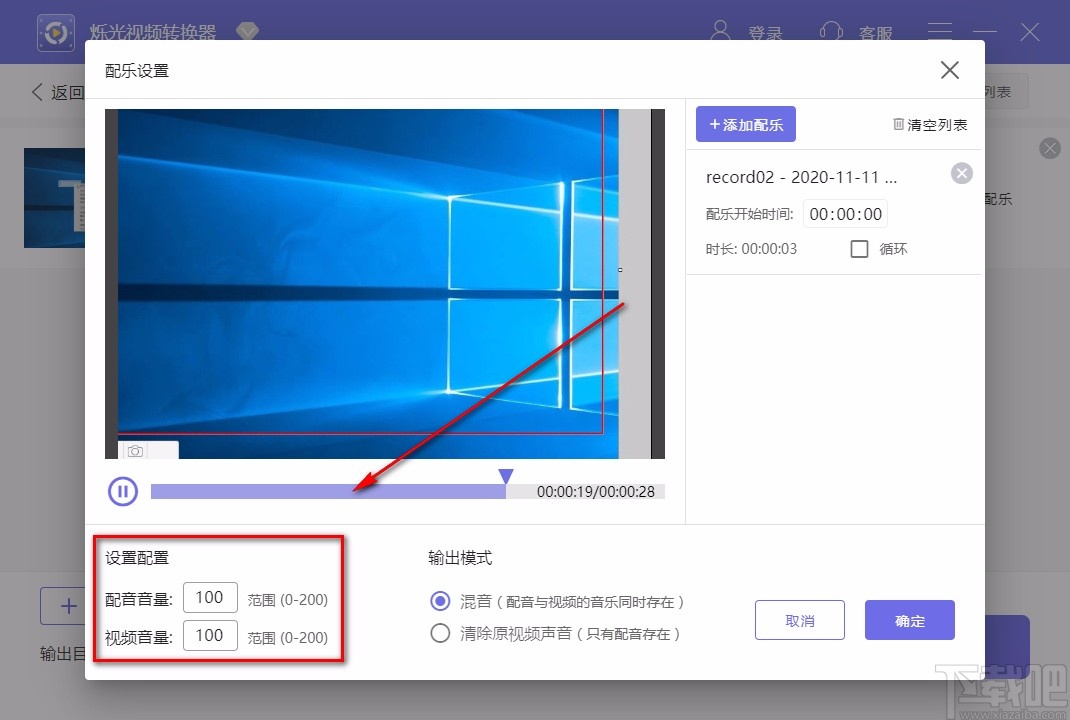Click the 烁光视频转换器 app logo icon
The width and height of the screenshot is (1070, 720).
click(56, 31)
